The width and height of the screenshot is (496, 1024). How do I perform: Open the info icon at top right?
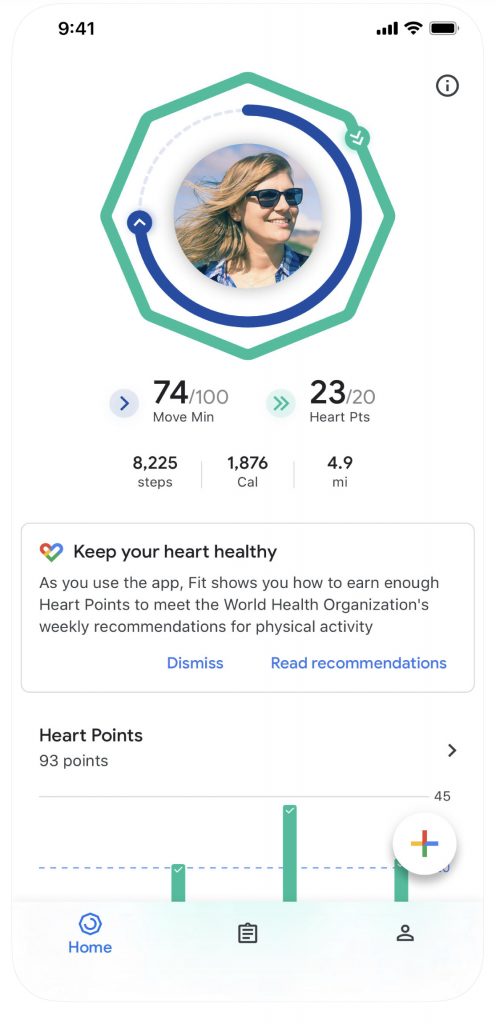(447, 86)
